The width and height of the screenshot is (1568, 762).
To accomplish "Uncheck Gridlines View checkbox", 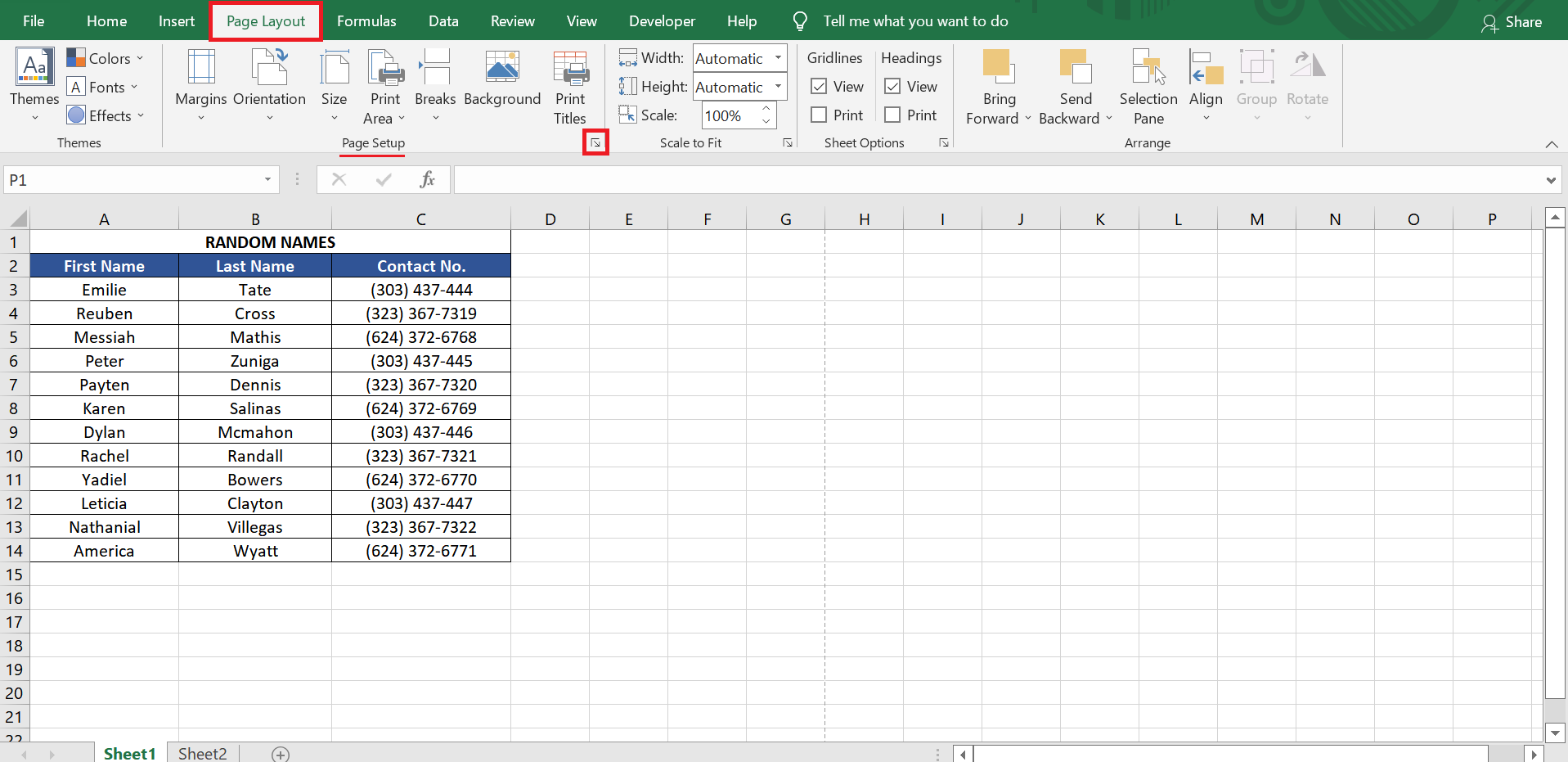I will coord(819,87).
